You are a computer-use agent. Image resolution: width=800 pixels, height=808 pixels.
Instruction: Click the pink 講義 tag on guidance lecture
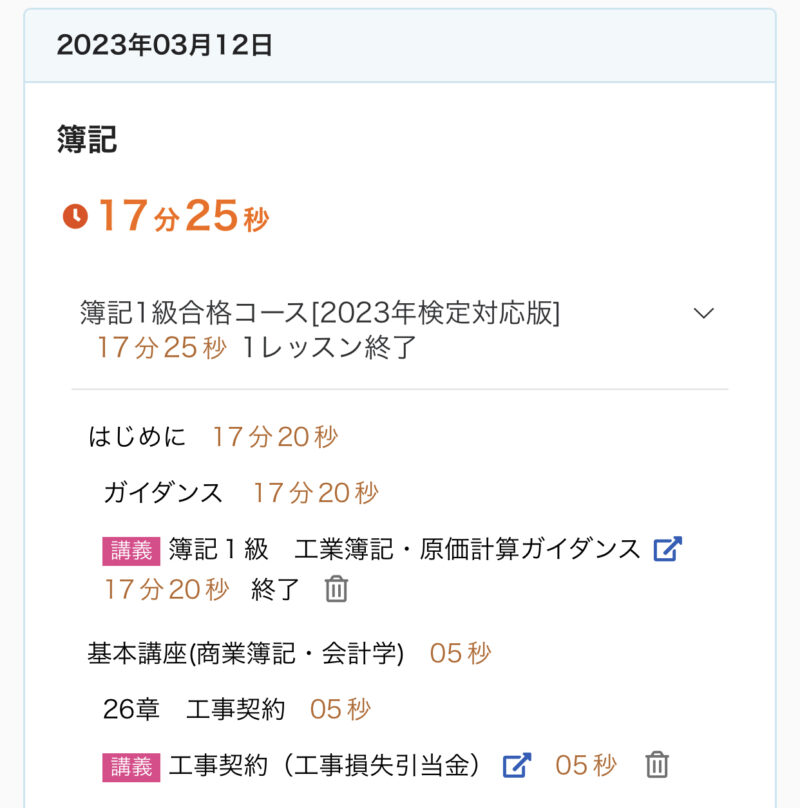[131, 550]
